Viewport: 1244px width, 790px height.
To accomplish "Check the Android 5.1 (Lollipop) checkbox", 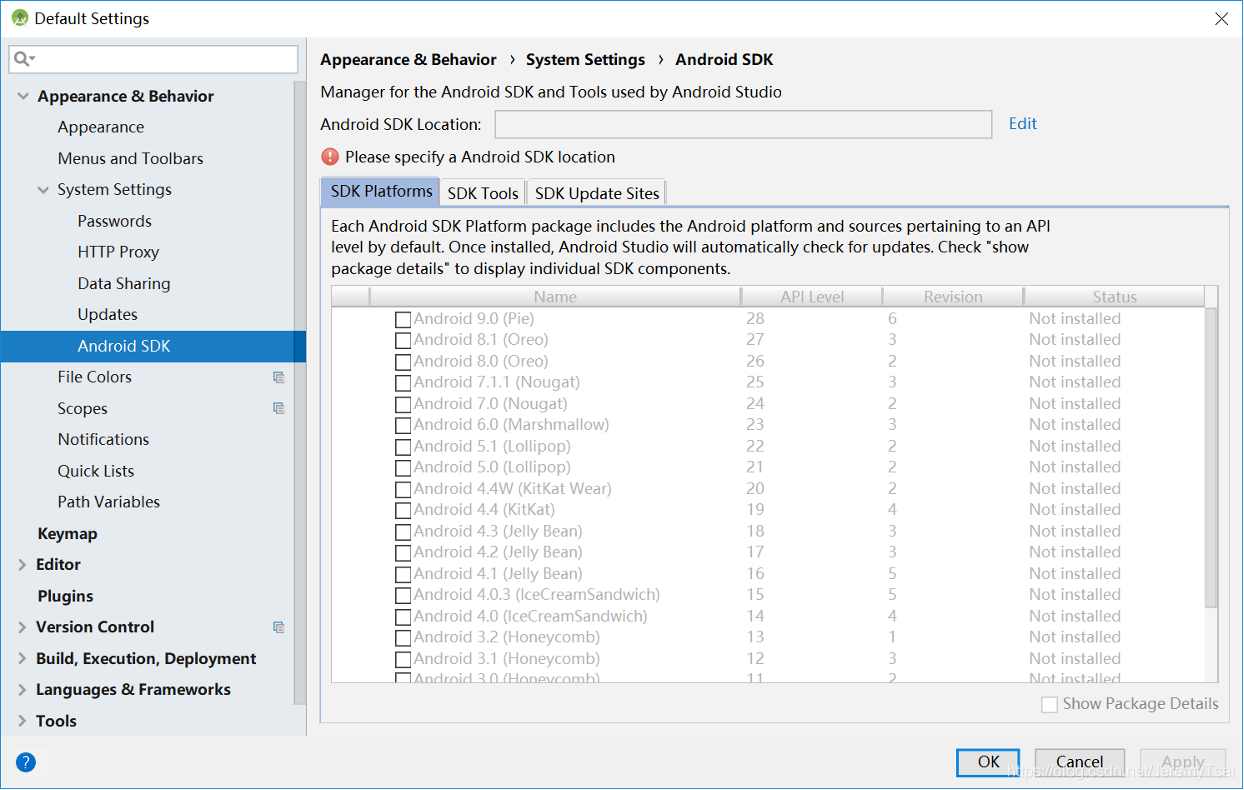I will tap(403, 447).
